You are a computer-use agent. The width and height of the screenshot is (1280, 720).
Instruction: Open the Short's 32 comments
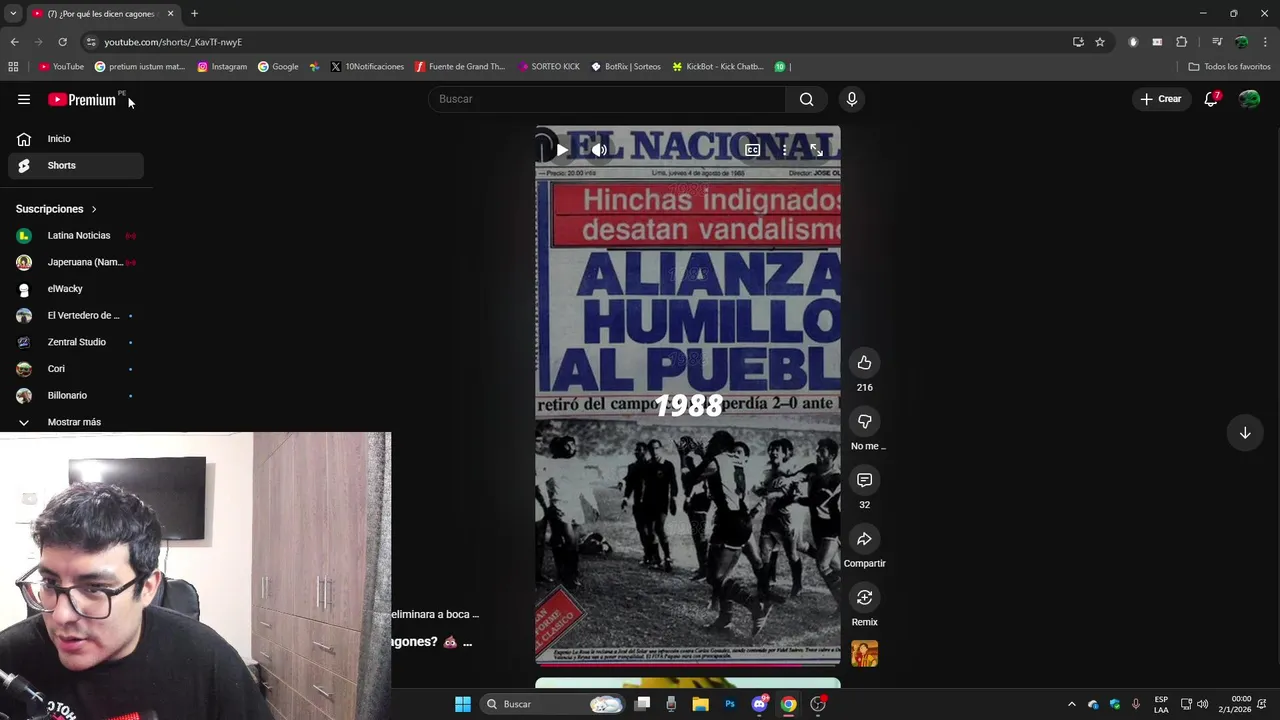(x=864, y=480)
